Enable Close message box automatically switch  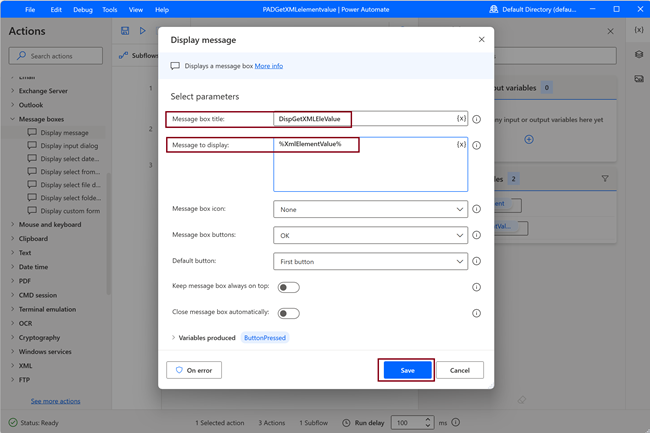pos(289,313)
